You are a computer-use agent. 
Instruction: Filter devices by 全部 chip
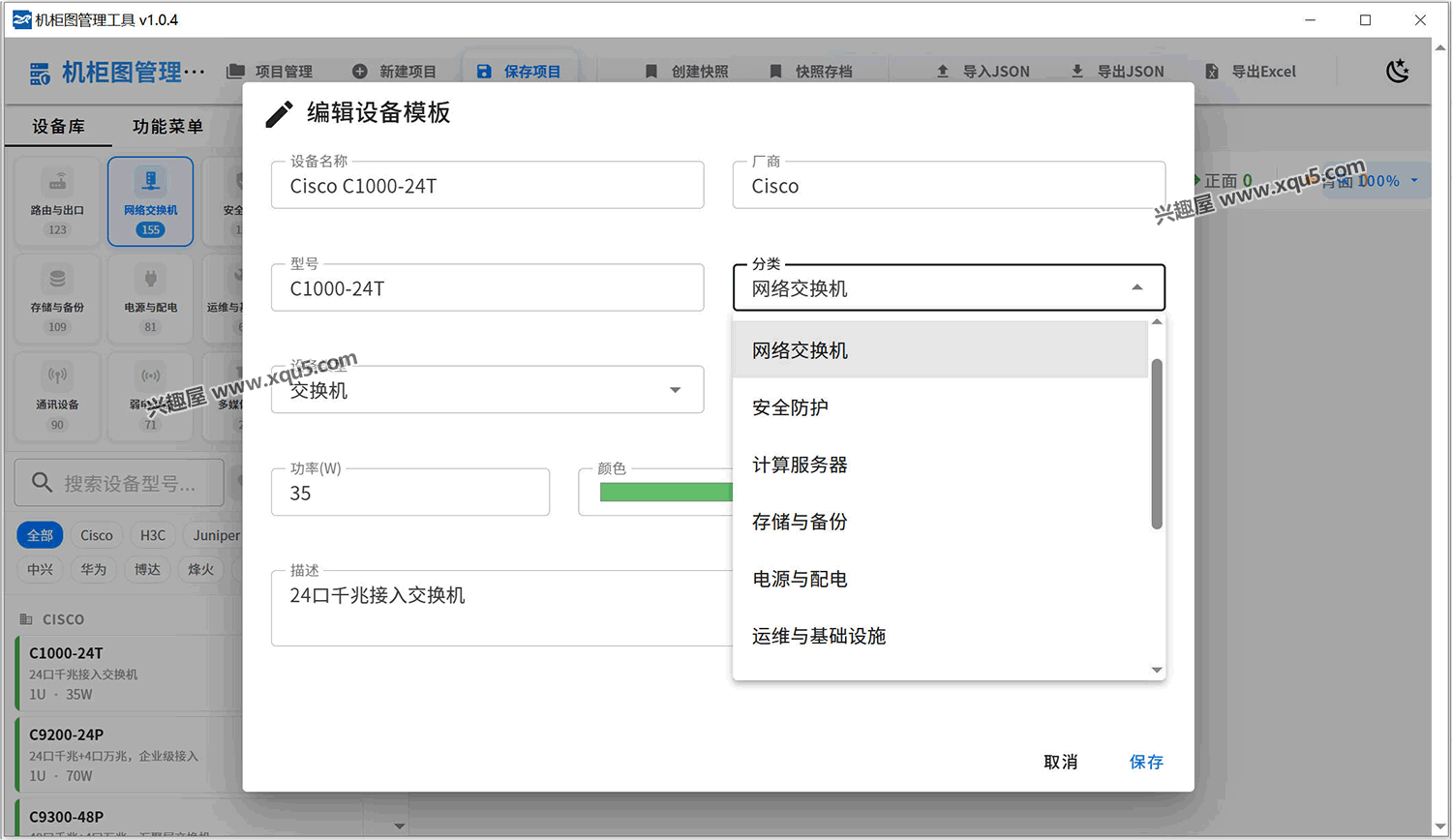coord(40,535)
